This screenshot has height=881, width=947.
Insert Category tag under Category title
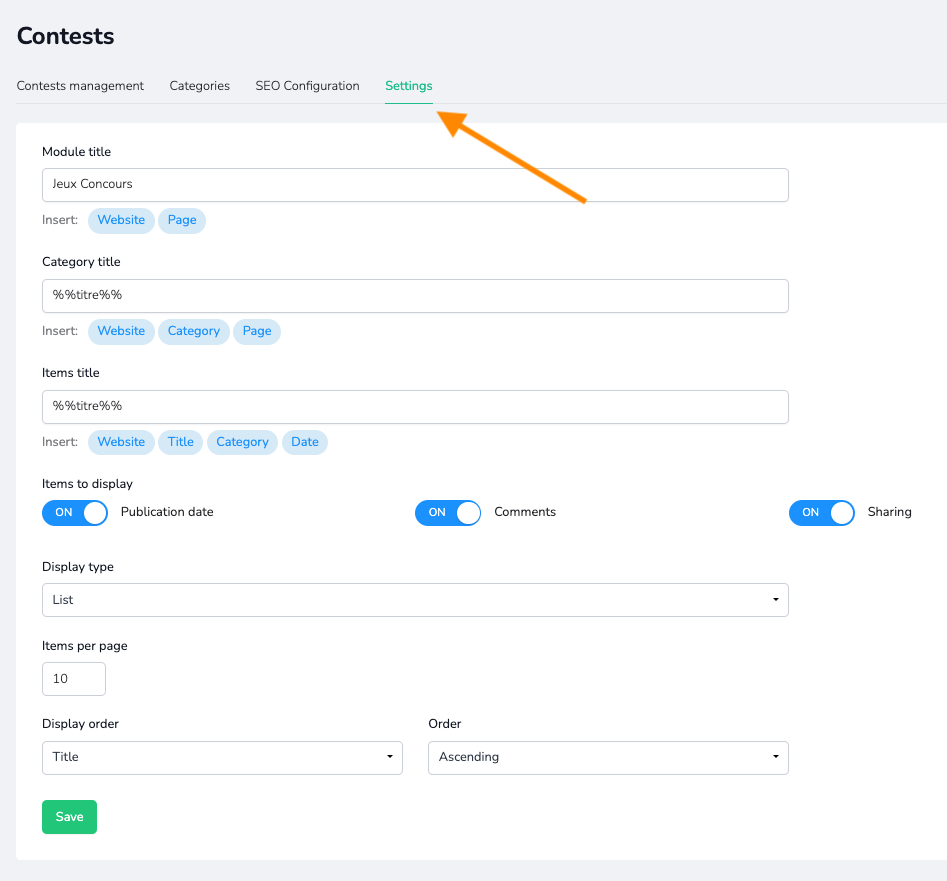[x=194, y=331]
